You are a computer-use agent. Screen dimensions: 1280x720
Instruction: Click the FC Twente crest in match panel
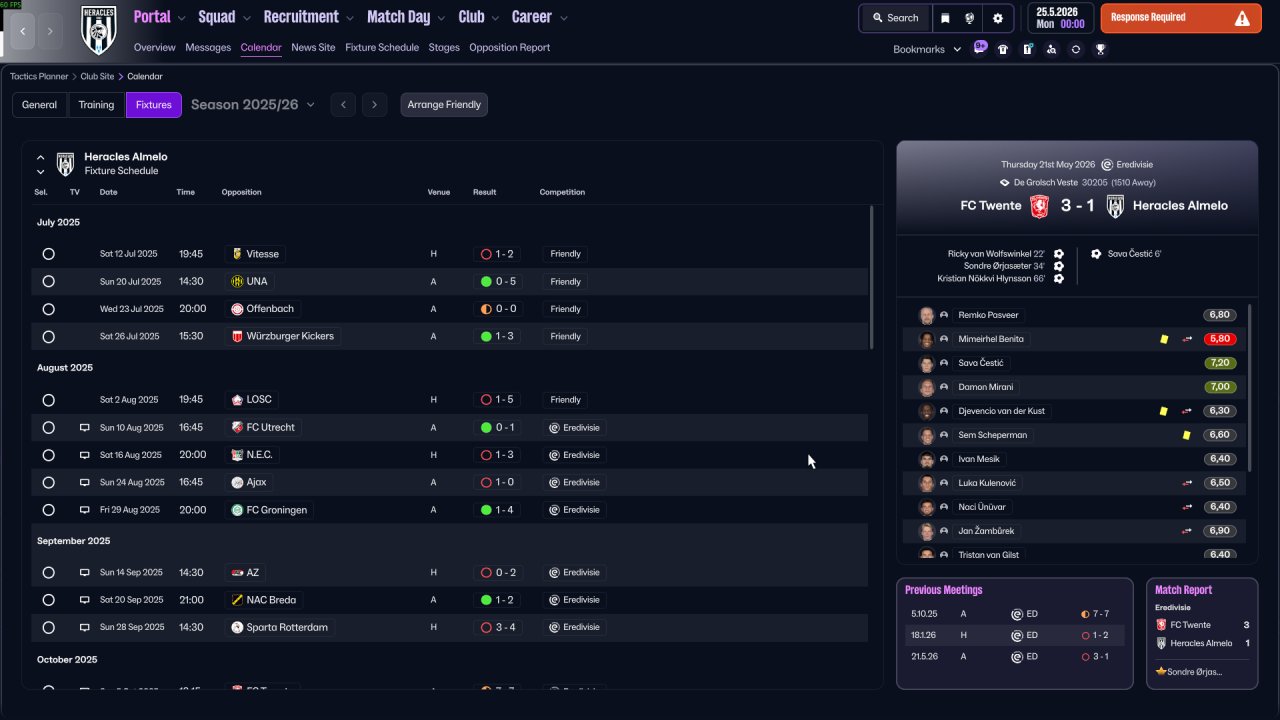pos(1040,206)
